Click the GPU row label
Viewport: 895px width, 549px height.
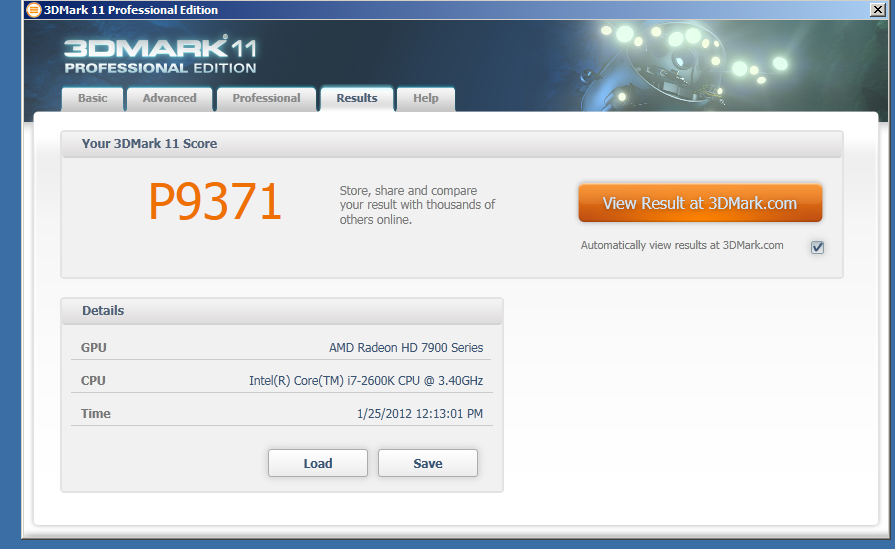click(94, 348)
